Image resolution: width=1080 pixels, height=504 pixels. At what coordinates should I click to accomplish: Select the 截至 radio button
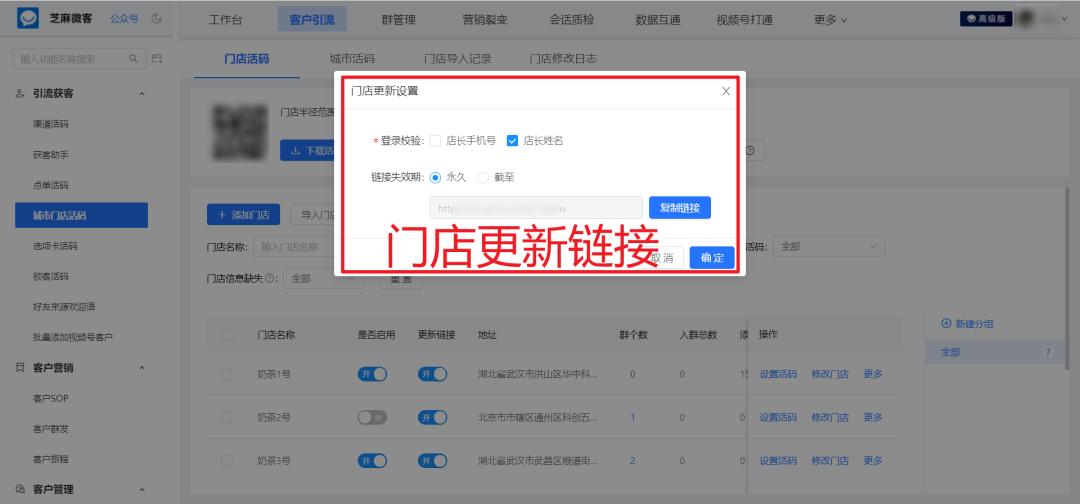484,178
